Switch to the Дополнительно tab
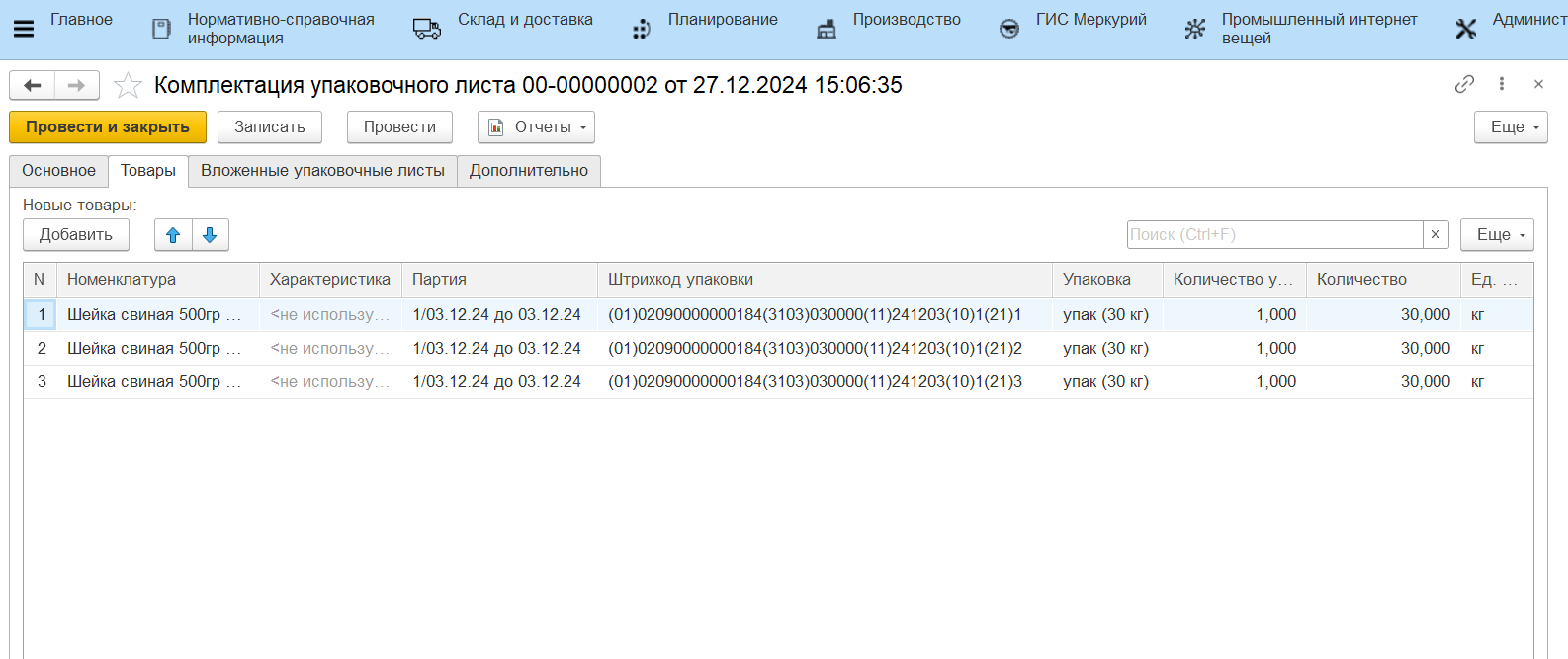This screenshot has height=659, width=1568. (529, 171)
